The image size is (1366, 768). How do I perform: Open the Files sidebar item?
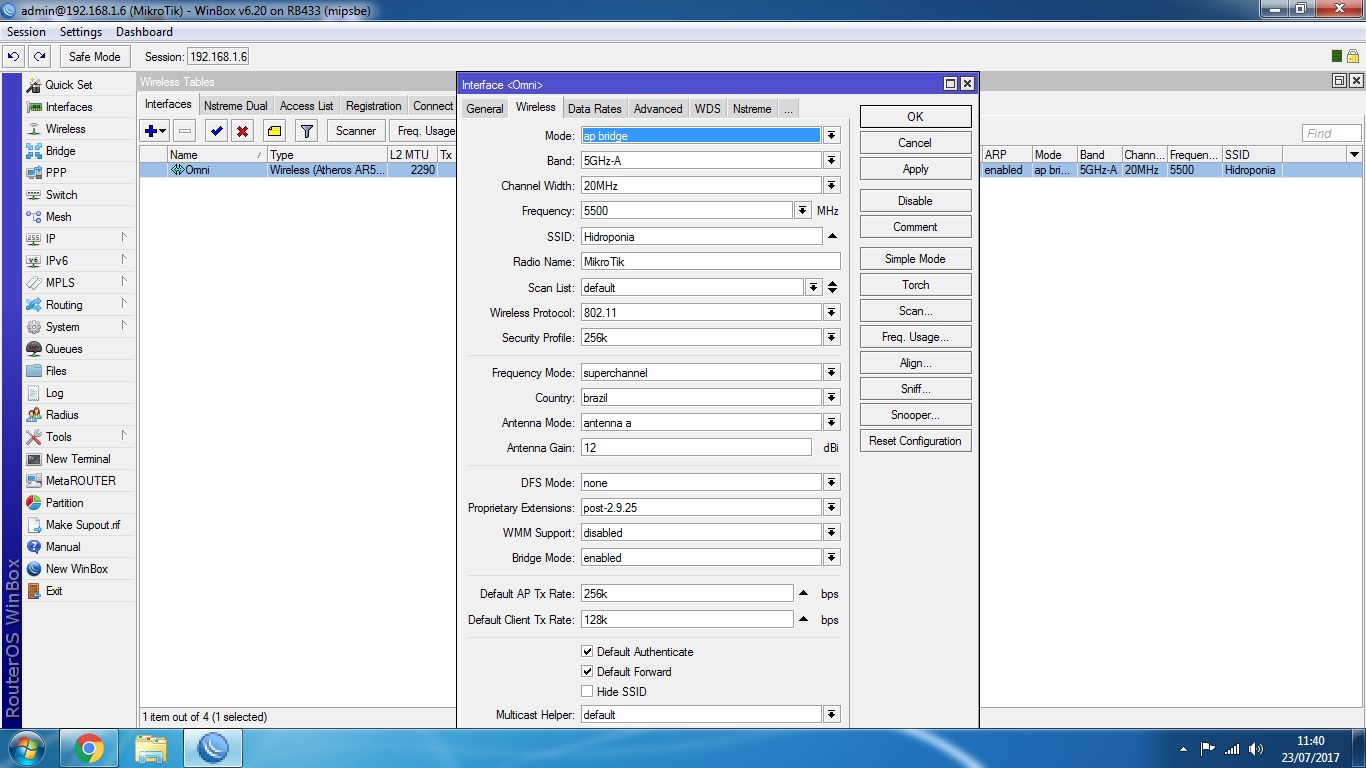(x=56, y=371)
